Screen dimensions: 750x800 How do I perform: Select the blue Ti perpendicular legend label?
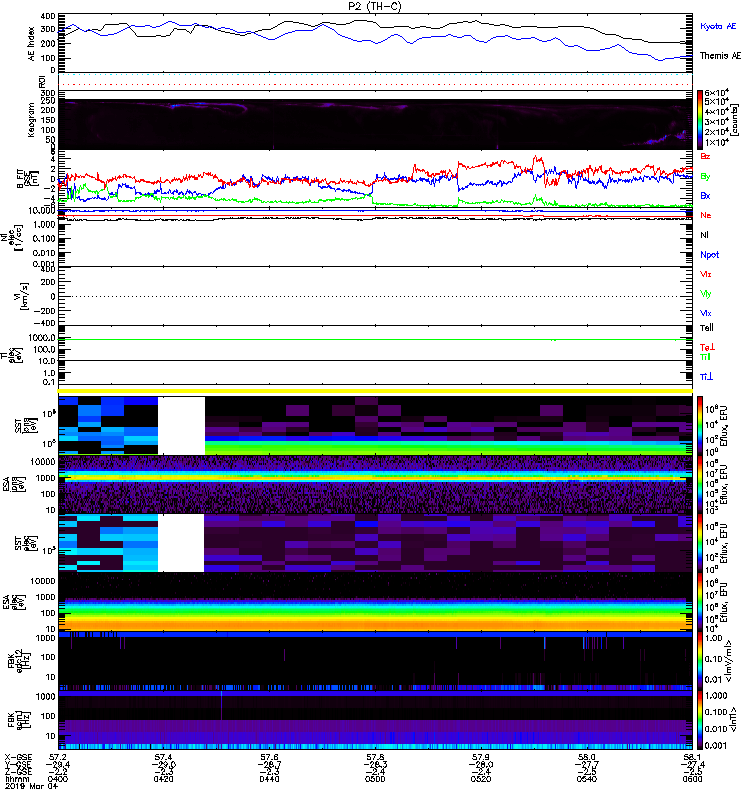click(706, 377)
